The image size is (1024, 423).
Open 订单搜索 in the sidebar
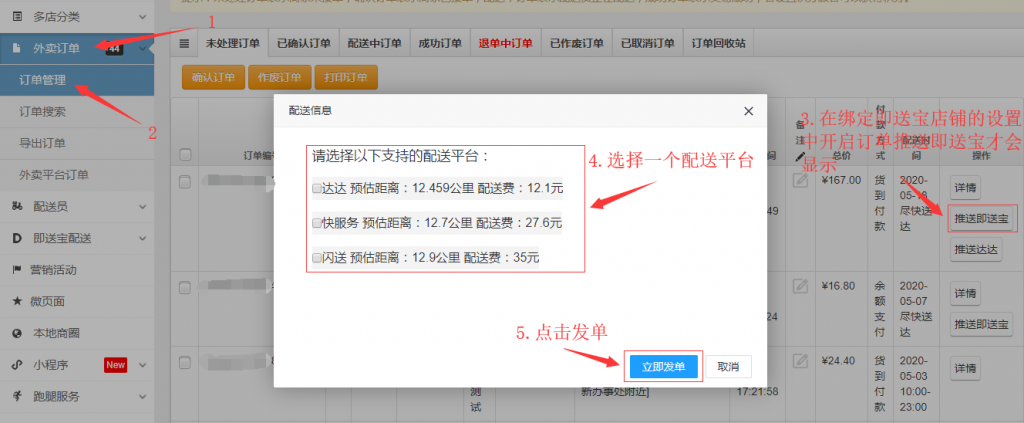pos(42,112)
